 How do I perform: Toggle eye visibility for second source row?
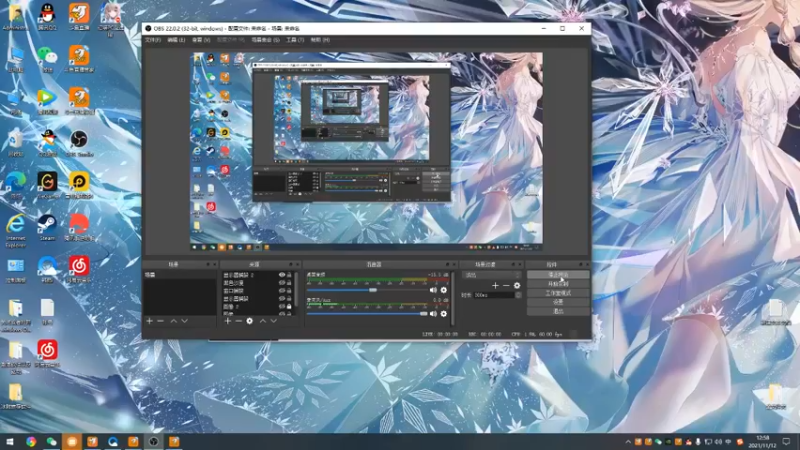pyautogui.click(x=282, y=283)
